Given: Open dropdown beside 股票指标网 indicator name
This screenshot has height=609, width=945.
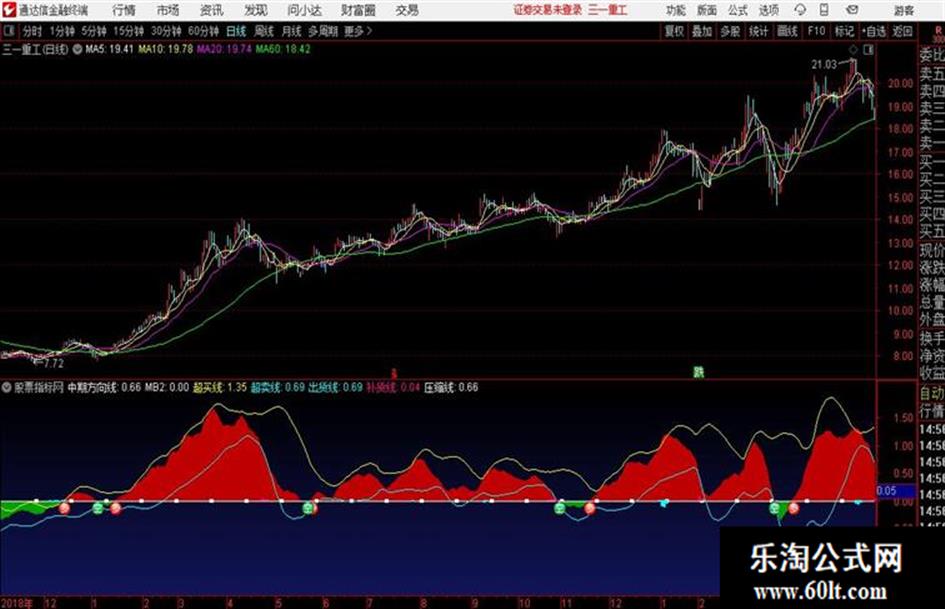Looking at the screenshot, I should [x=6, y=387].
